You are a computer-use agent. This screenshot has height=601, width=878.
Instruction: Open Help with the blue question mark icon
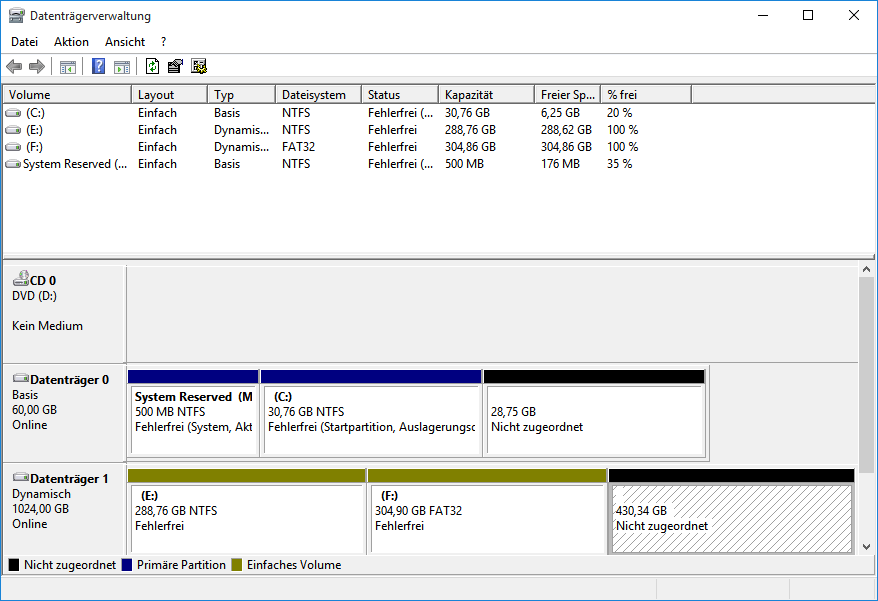[99, 67]
